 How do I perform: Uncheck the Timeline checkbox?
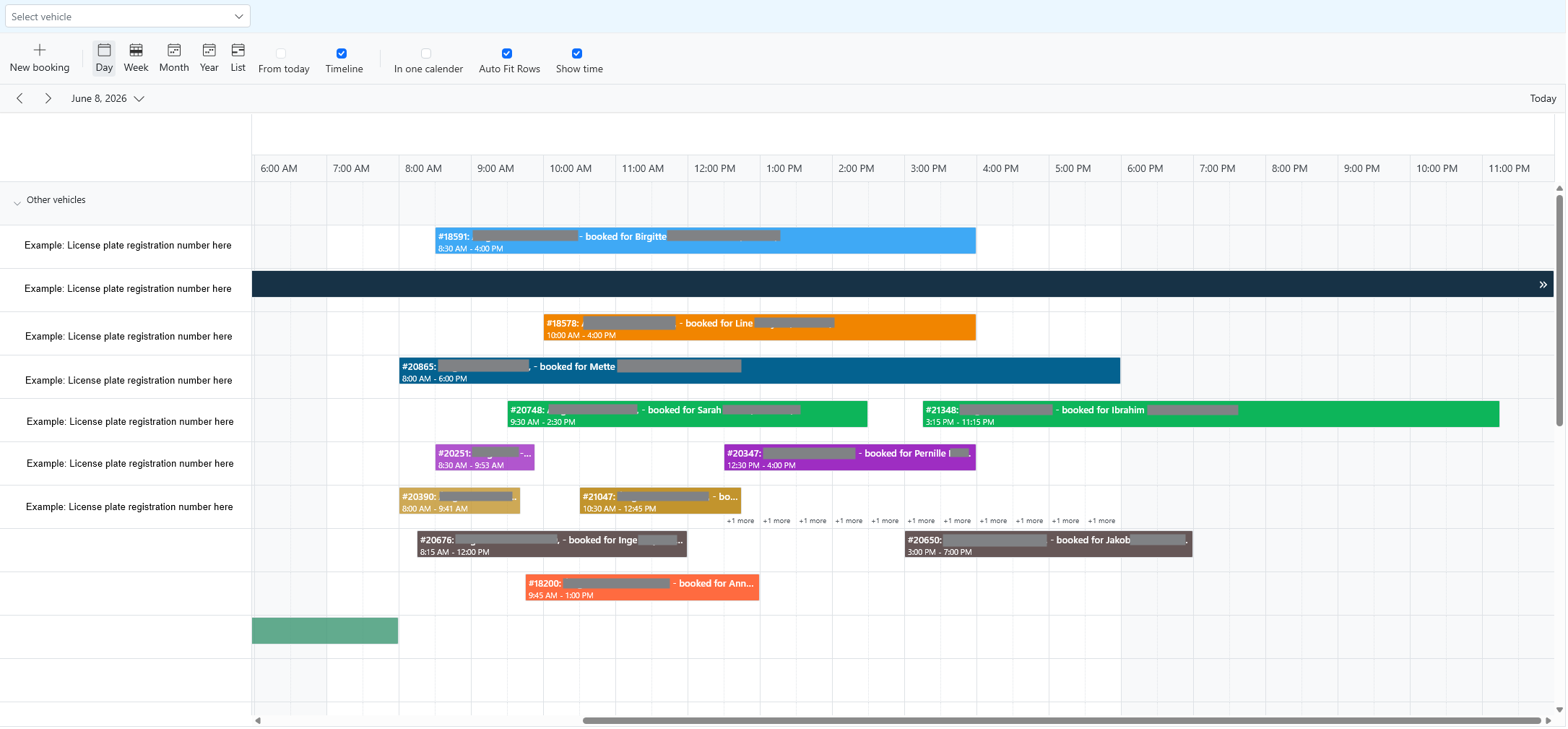342,53
